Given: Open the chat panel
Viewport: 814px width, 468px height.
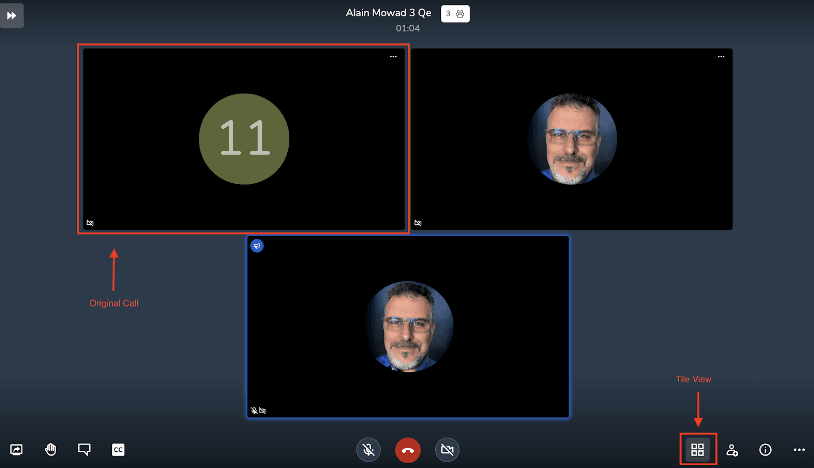Looking at the screenshot, I should click(84, 450).
